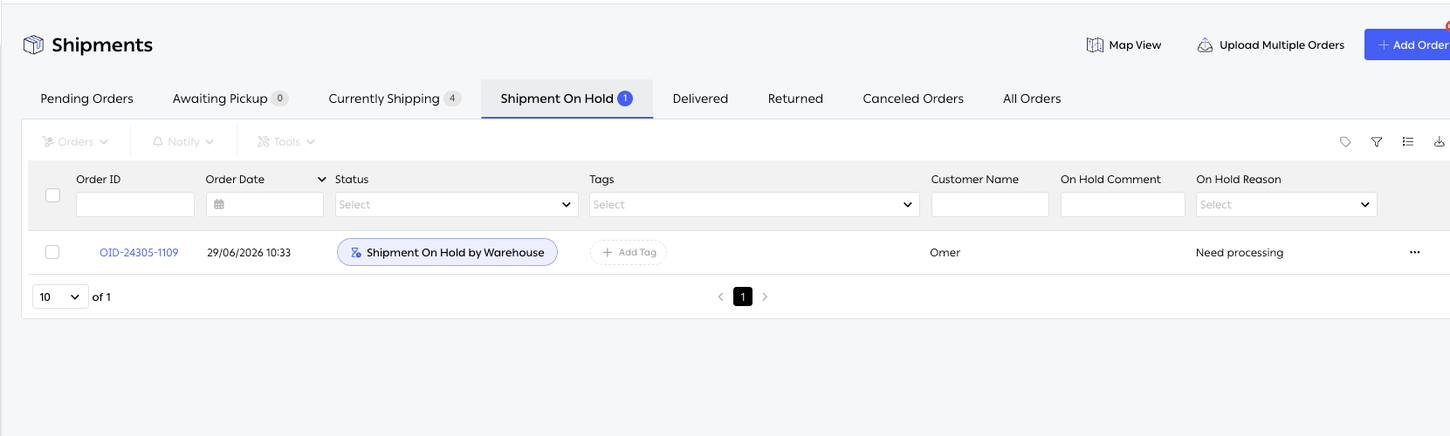Switch to the Delivered tab
Viewport: 1450px width, 436px height.
click(x=700, y=99)
